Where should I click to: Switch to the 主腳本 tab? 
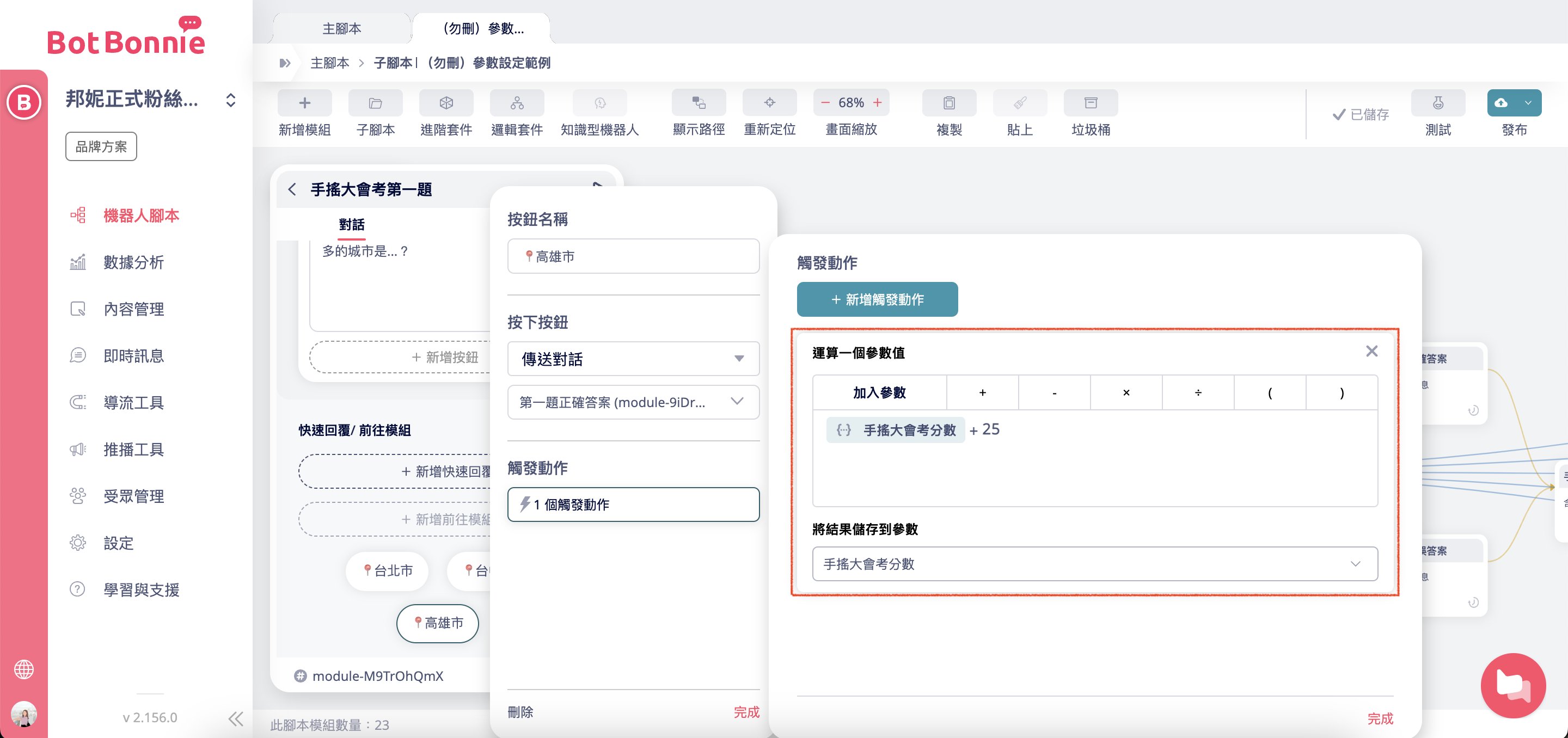[341, 29]
